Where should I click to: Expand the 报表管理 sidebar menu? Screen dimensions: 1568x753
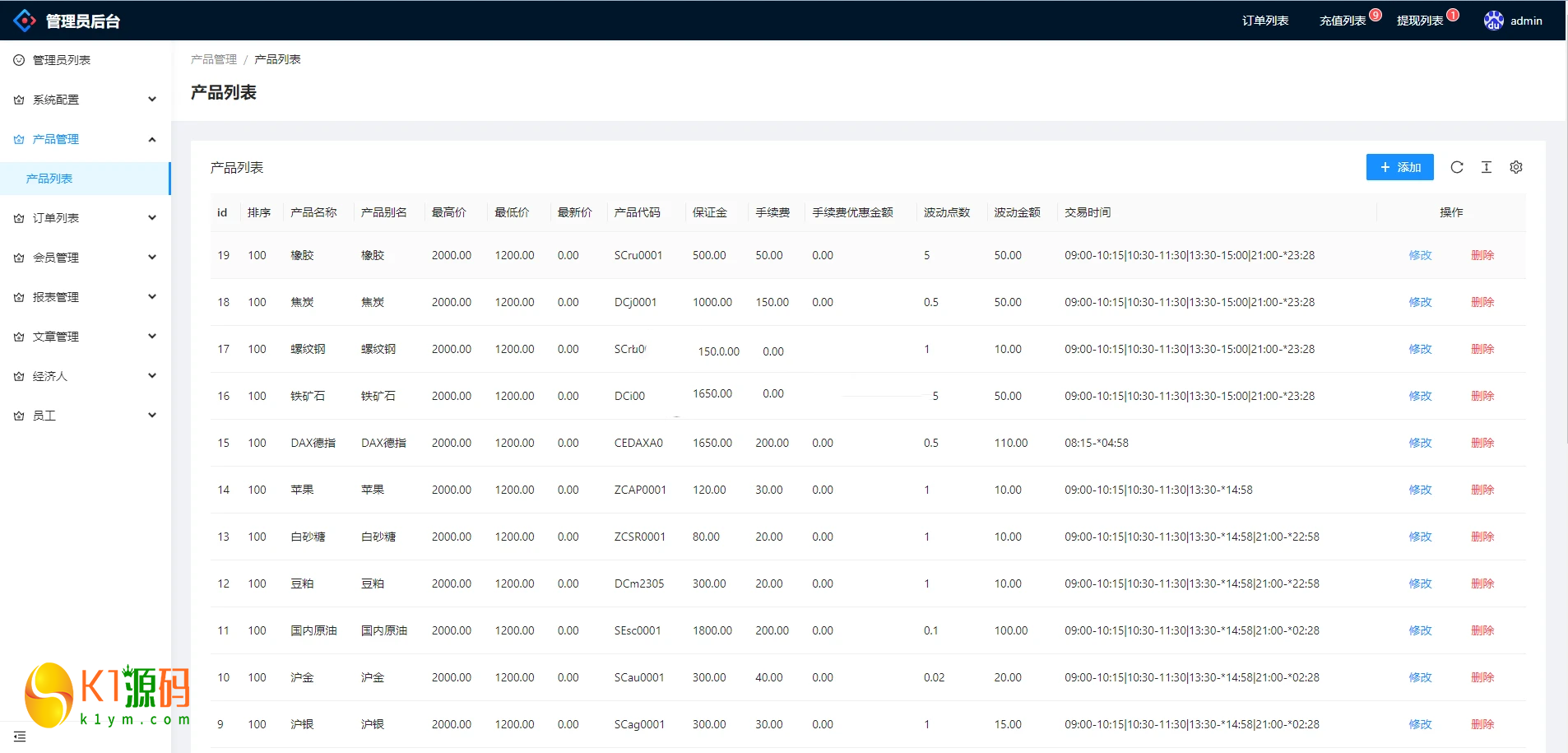[84, 297]
